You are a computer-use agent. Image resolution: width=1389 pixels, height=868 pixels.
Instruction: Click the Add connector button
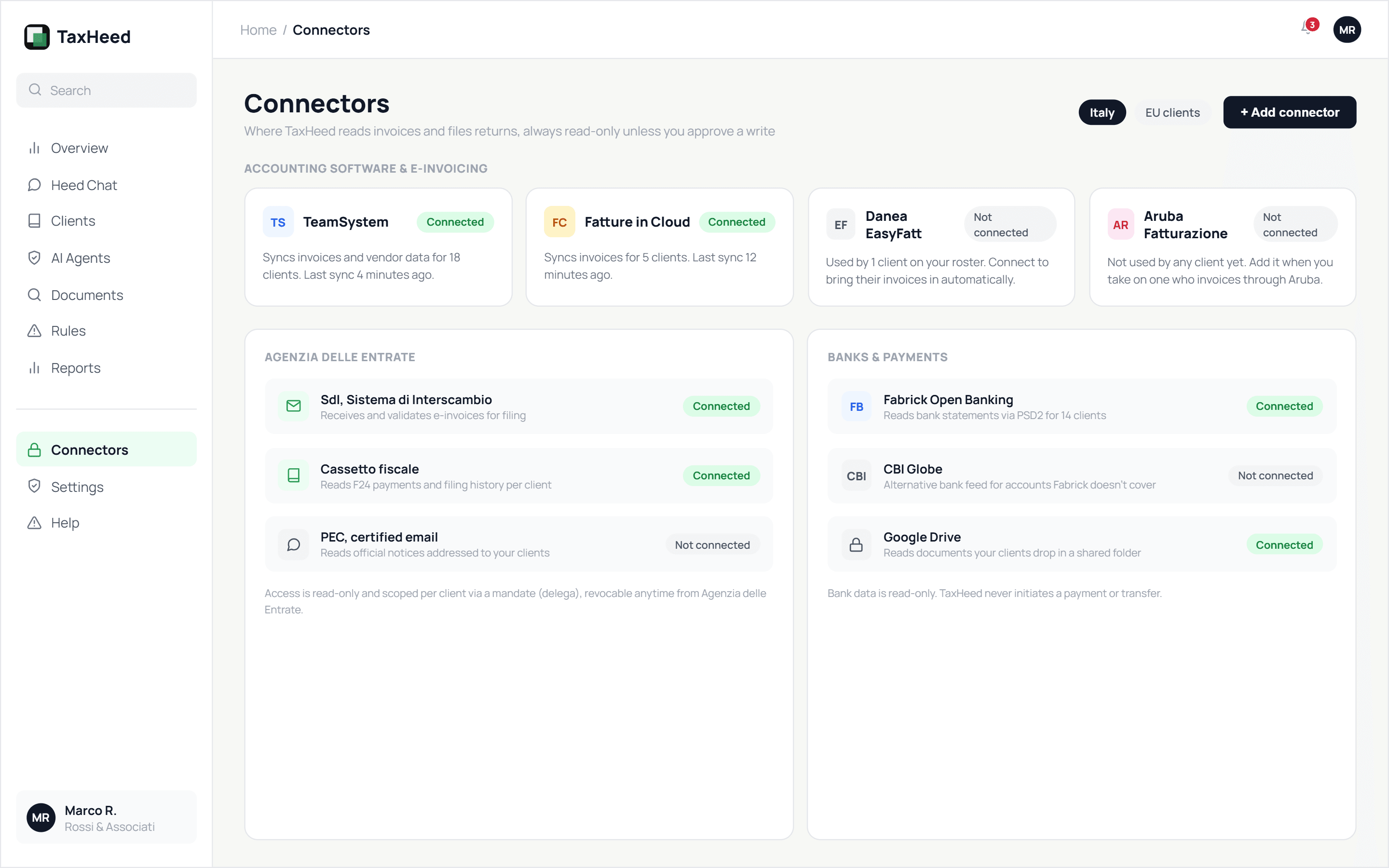[x=1289, y=112]
